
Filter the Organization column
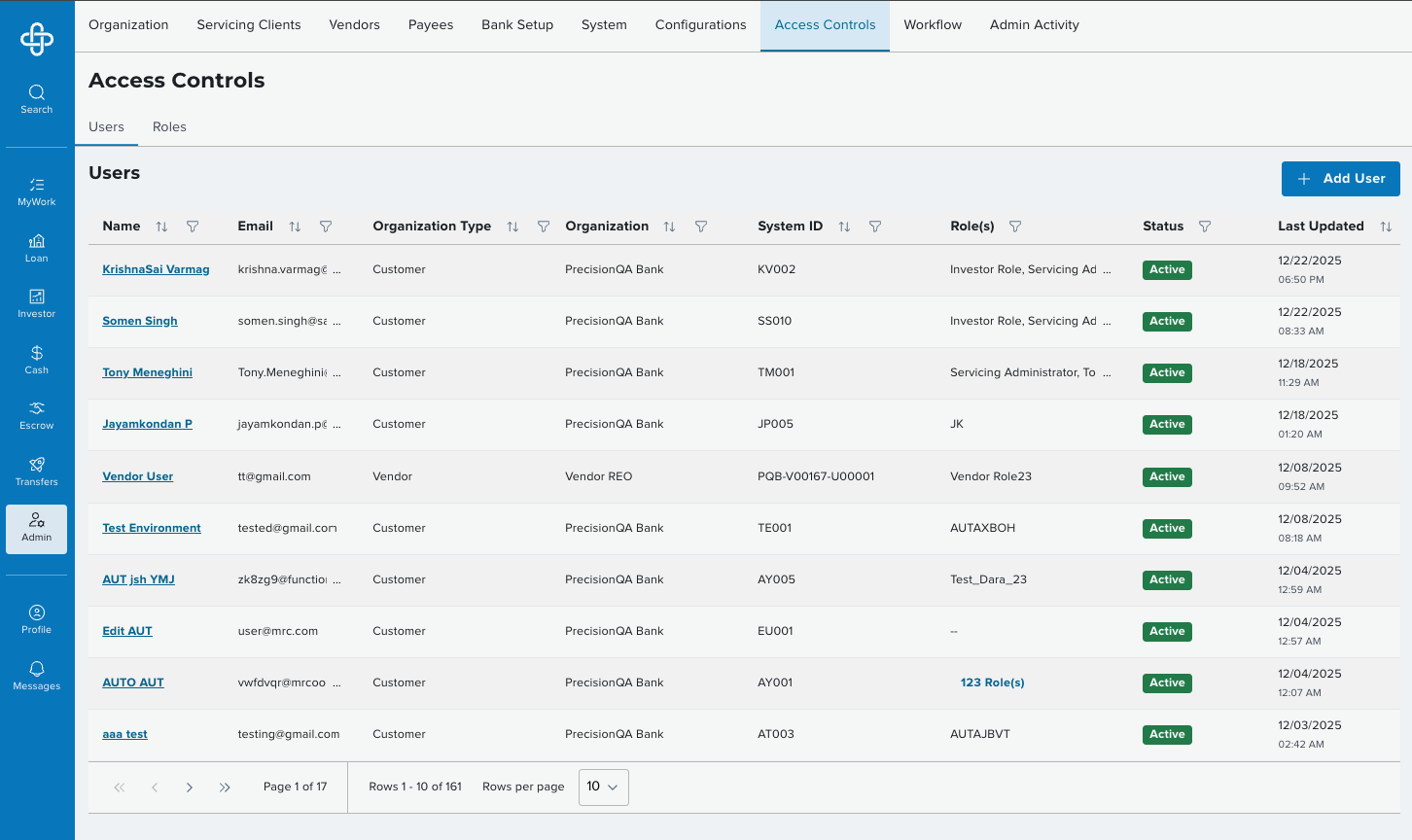tap(701, 227)
